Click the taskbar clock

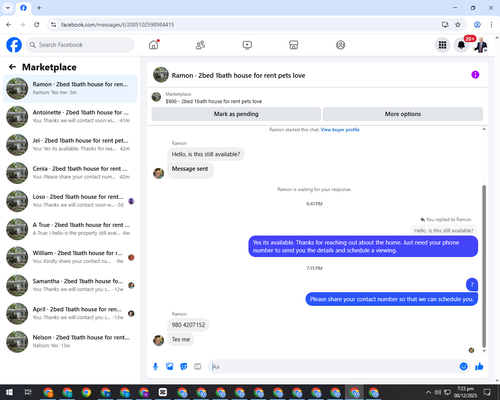[465, 392]
